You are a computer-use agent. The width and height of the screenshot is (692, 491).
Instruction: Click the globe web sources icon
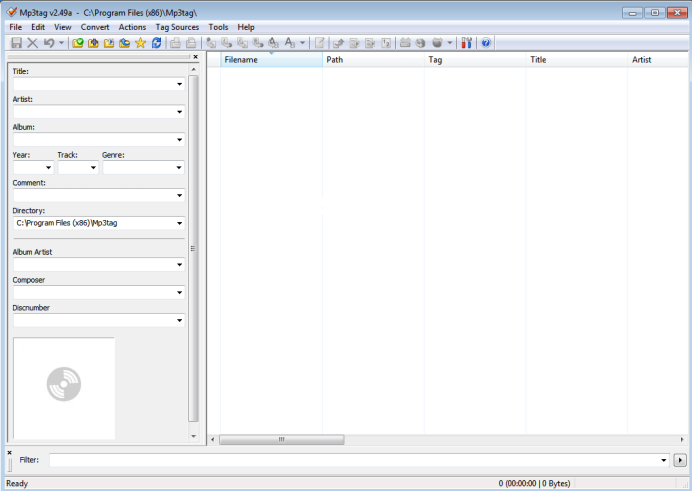(421, 43)
